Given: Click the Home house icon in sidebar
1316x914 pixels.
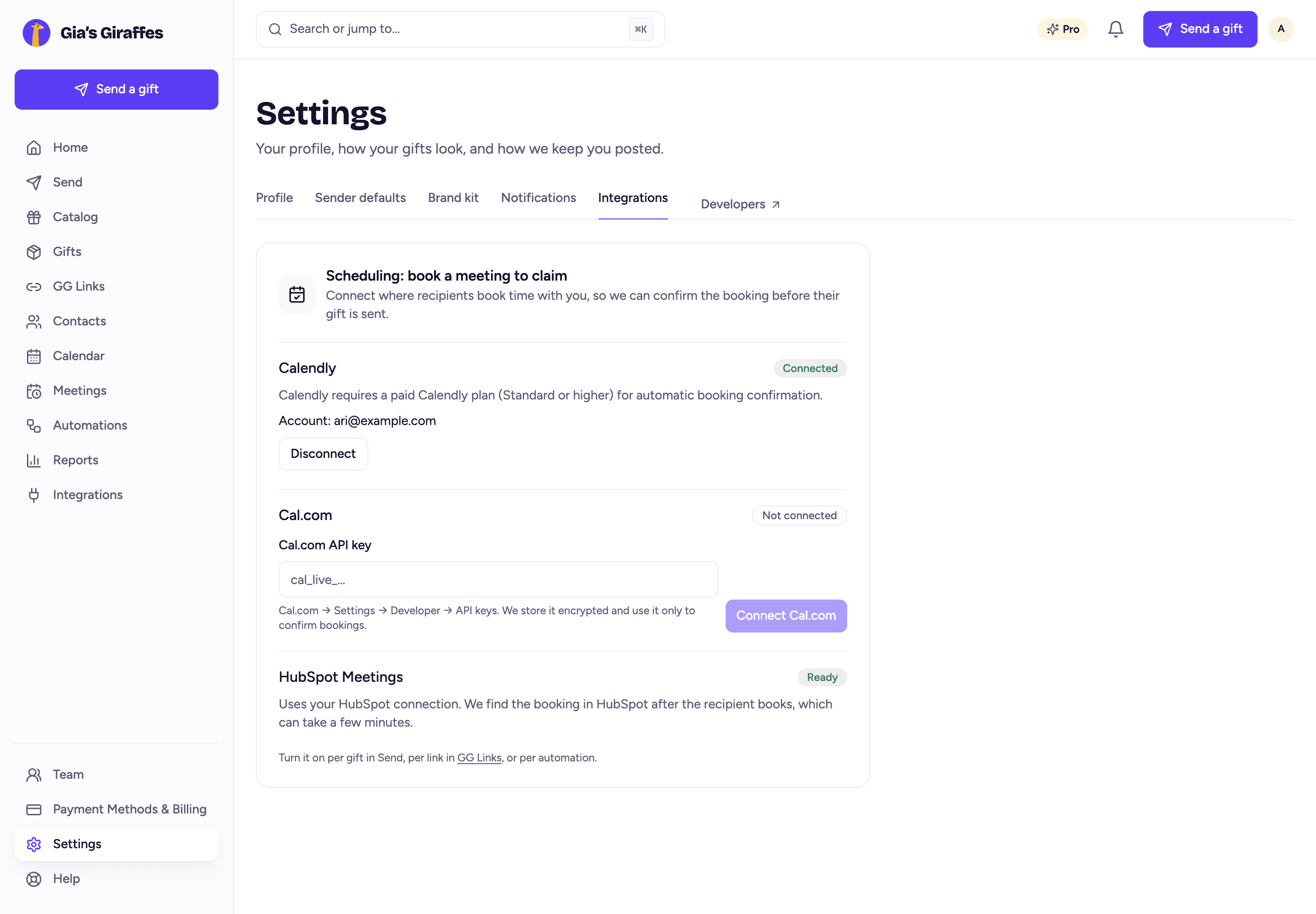Looking at the screenshot, I should point(34,148).
